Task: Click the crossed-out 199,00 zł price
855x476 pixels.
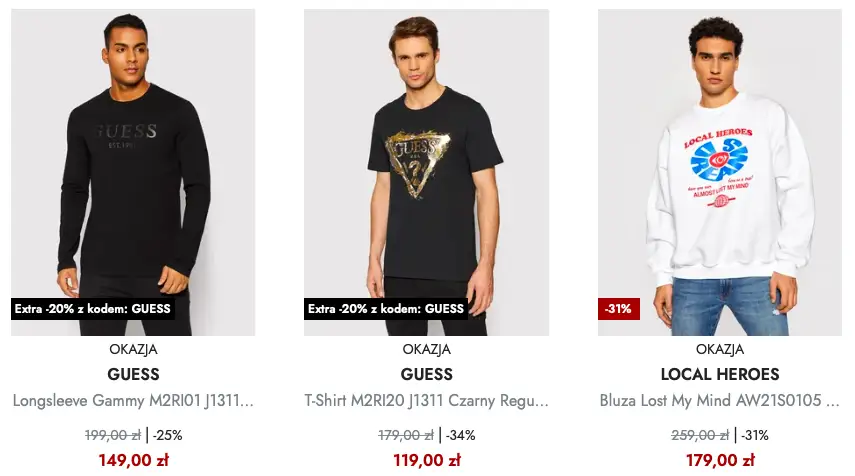Action: (112, 435)
